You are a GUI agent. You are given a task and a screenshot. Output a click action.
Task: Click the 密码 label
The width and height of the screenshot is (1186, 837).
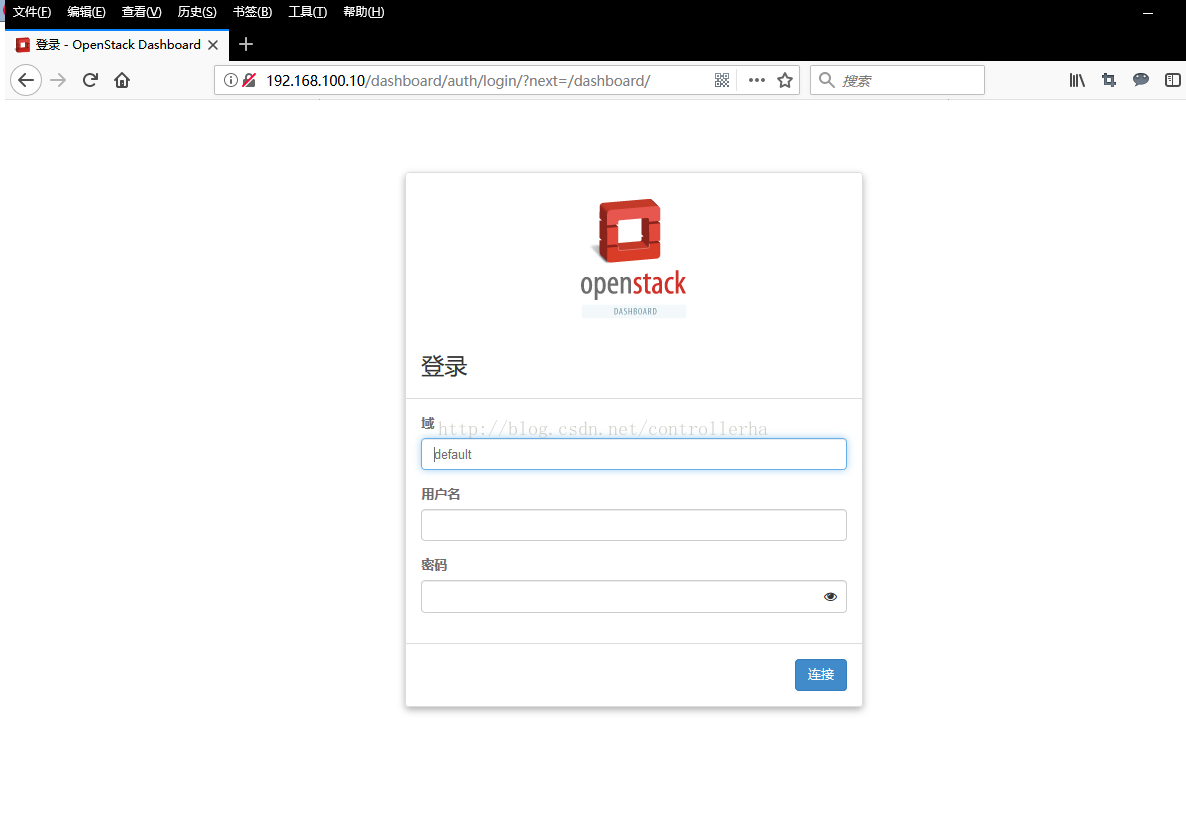click(434, 565)
